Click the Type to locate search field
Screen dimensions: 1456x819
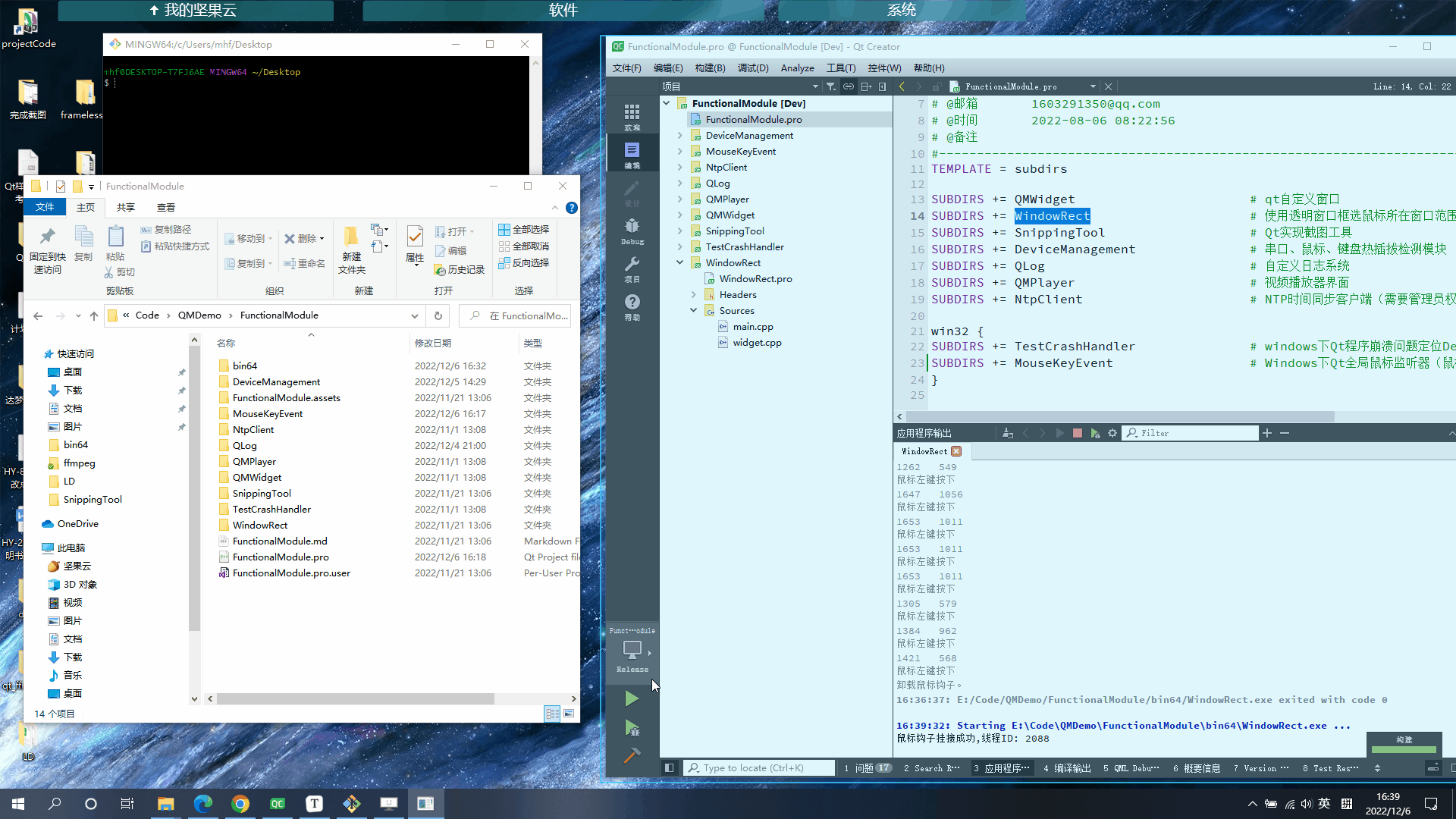point(758,767)
